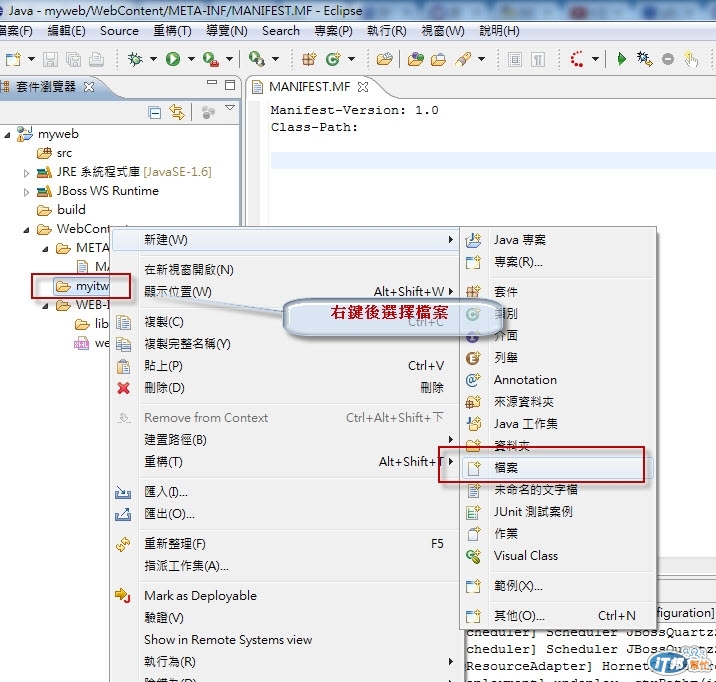Click the Collapse All icon in package explorer

tap(155, 112)
